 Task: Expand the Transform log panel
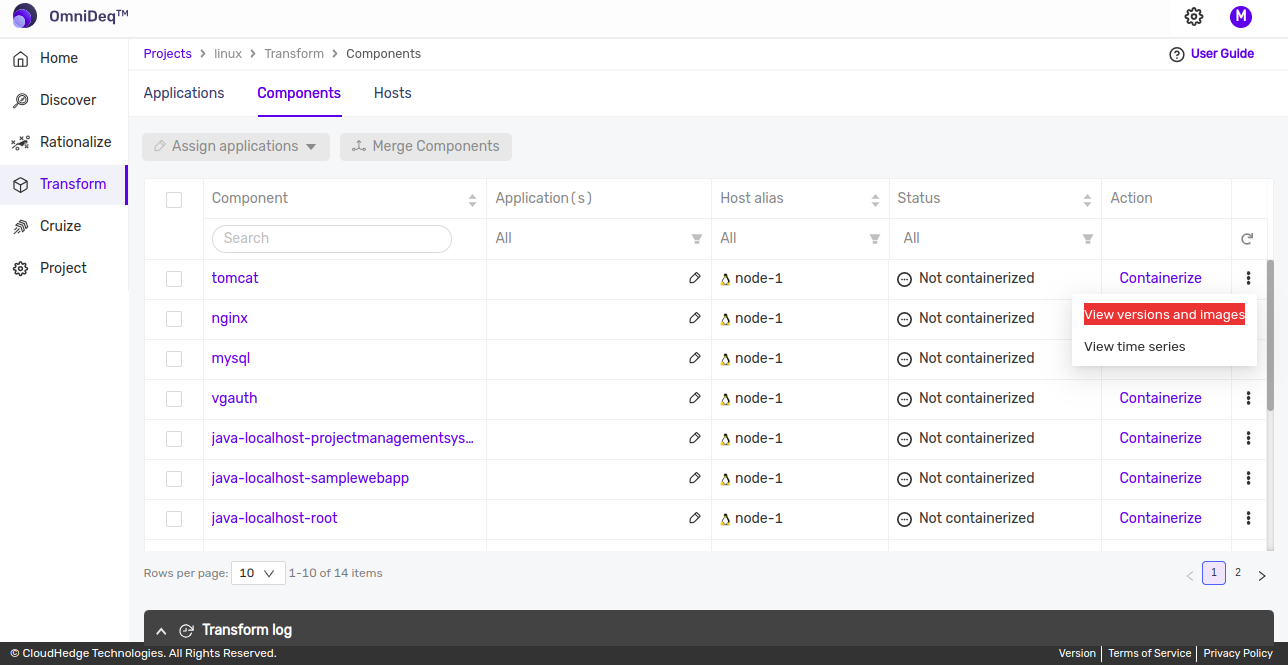(161, 630)
